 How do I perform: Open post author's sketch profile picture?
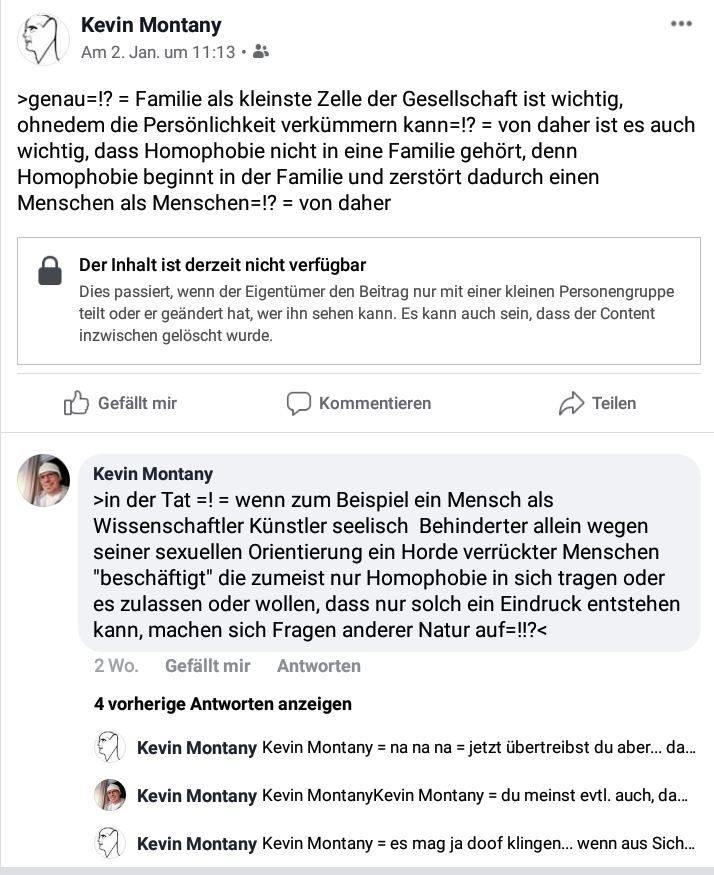coord(44,39)
